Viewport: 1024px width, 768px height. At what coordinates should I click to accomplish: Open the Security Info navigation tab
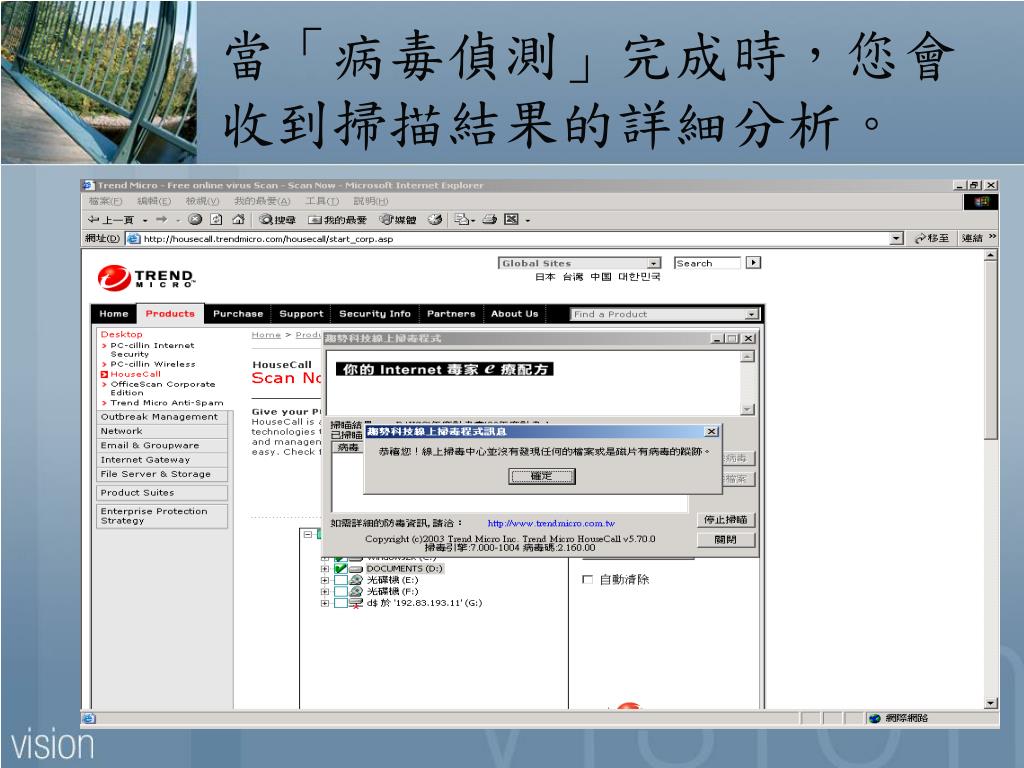tap(375, 314)
